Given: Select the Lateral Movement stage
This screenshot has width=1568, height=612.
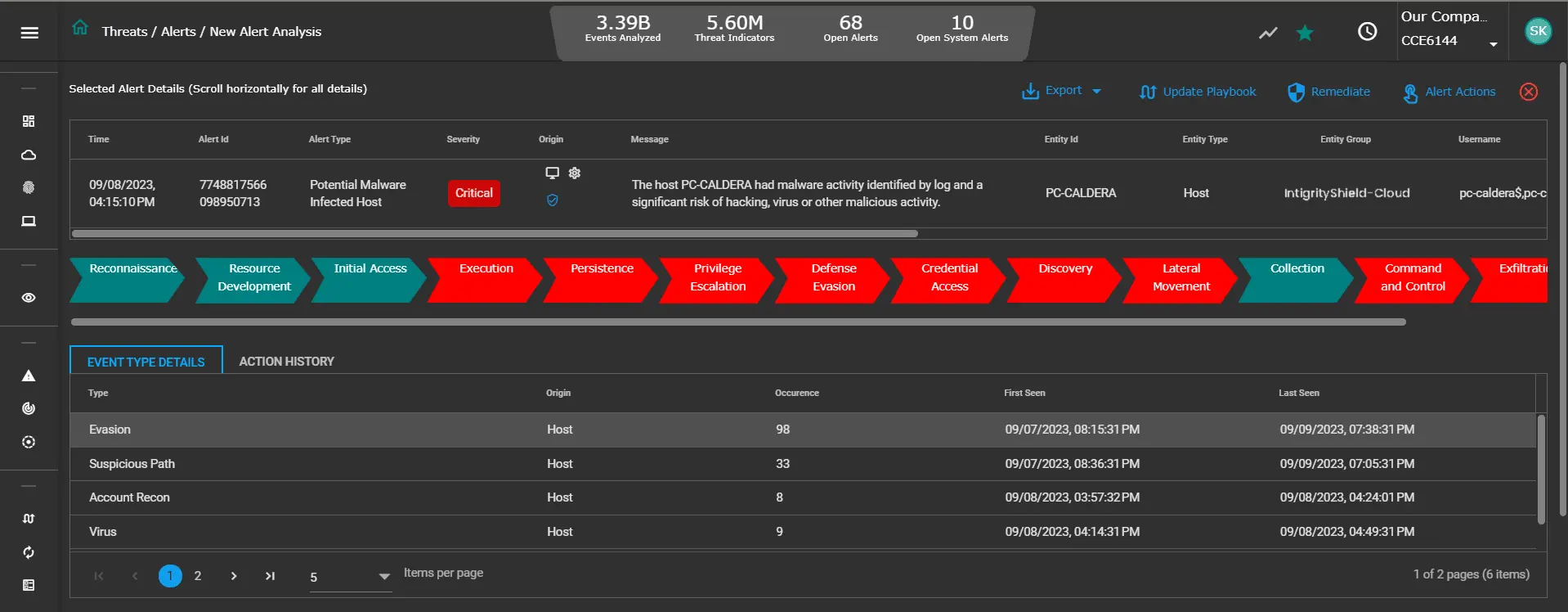Looking at the screenshot, I should click(1181, 280).
